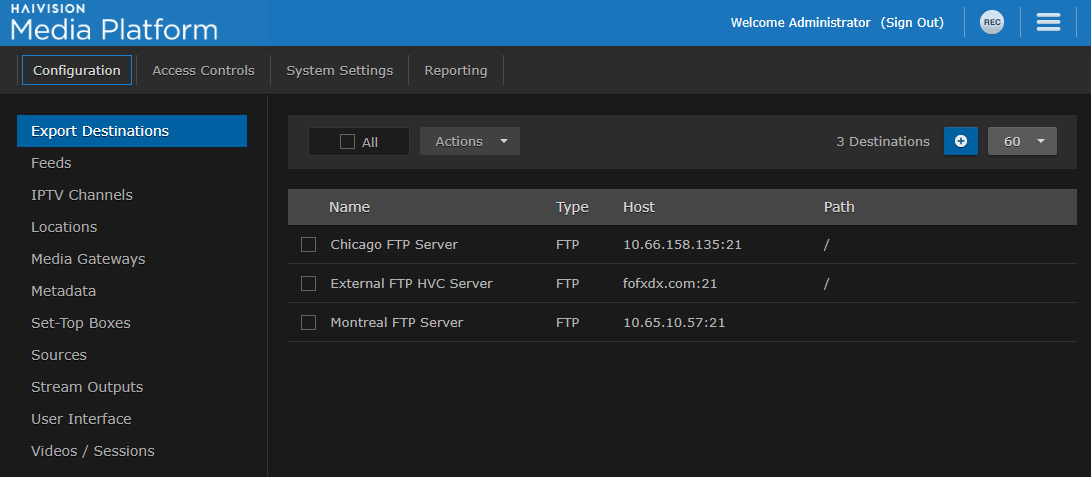Go to the Reporting tab
The height and width of the screenshot is (477, 1091).
(x=455, y=71)
